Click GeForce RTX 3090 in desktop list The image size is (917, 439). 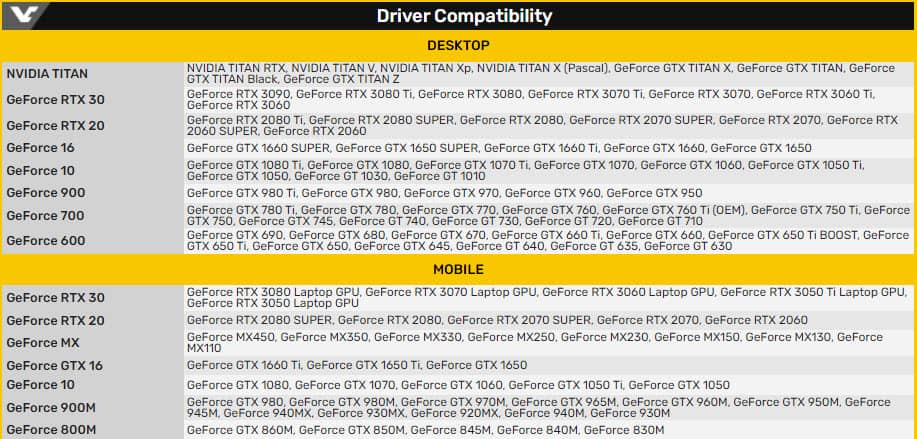click(x=240, y=94)
